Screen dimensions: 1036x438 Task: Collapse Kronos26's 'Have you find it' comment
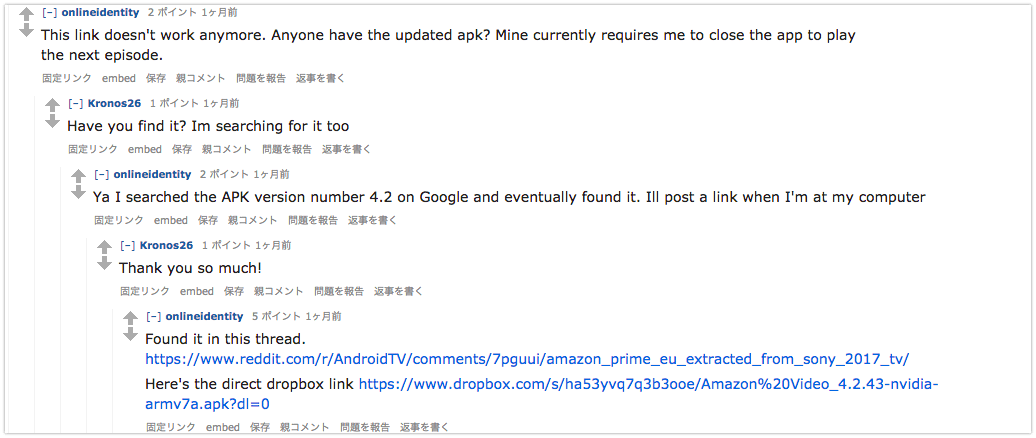click(x=75, y=103)
